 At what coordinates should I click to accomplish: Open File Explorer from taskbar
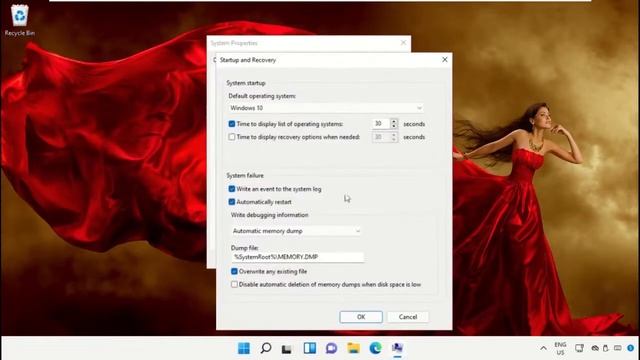(x=353, y=348)
